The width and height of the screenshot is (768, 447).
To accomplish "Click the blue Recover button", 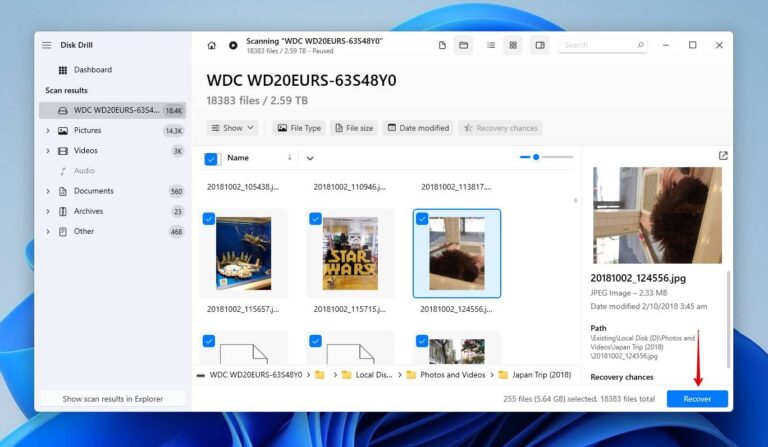I will (x=697, y=399).
